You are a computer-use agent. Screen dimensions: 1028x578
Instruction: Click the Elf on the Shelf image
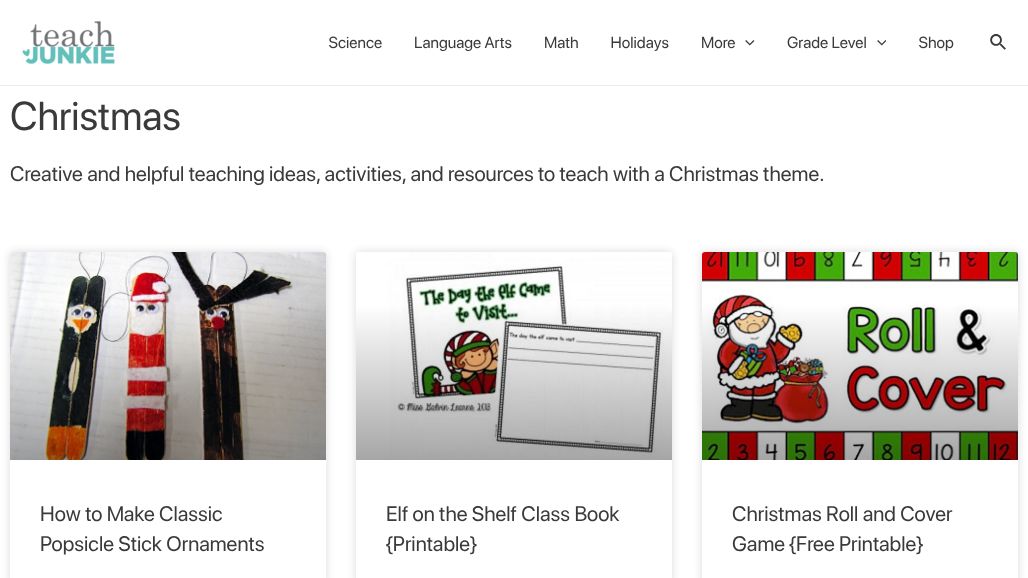[x=514, y=356]
